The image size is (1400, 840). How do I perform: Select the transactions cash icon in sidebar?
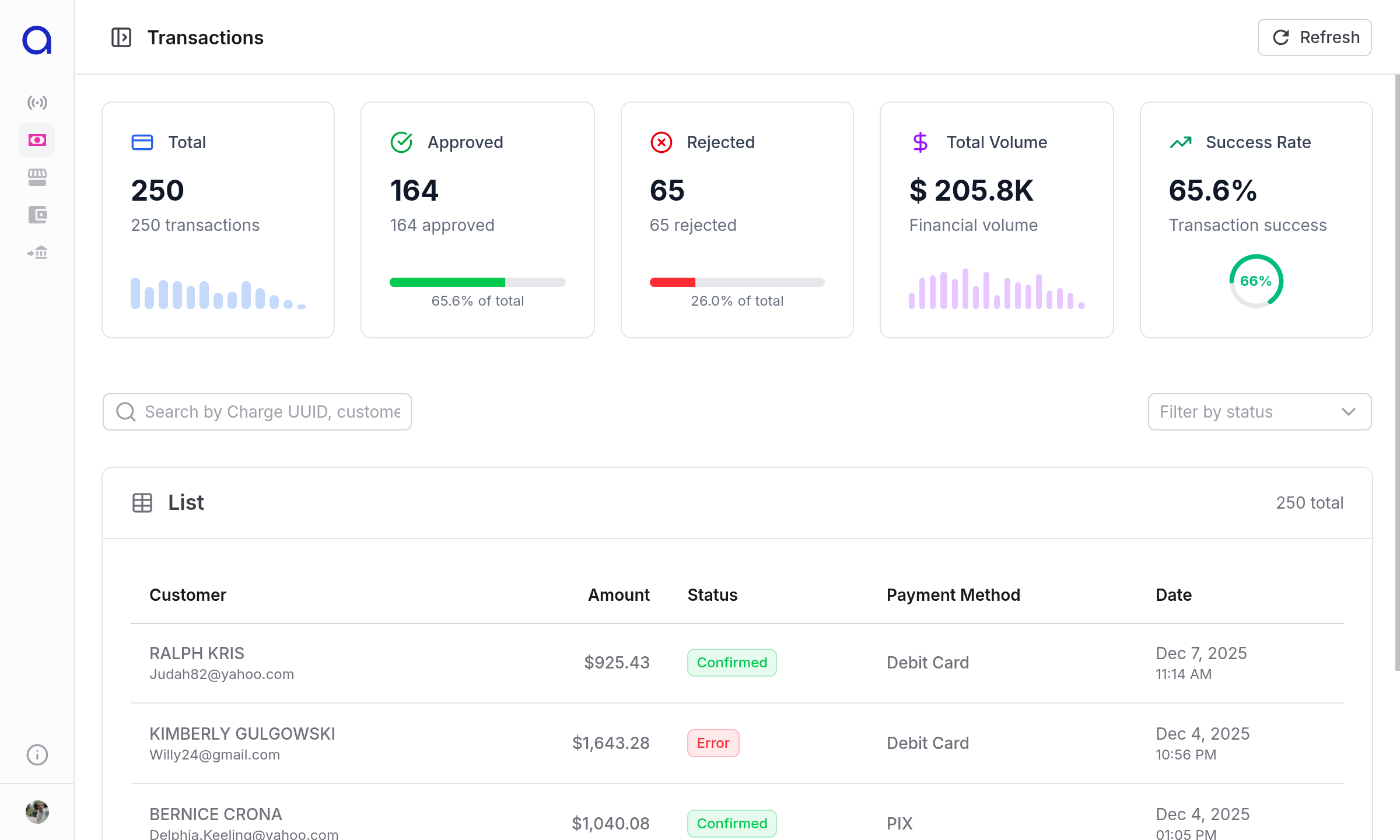[37, 140]
